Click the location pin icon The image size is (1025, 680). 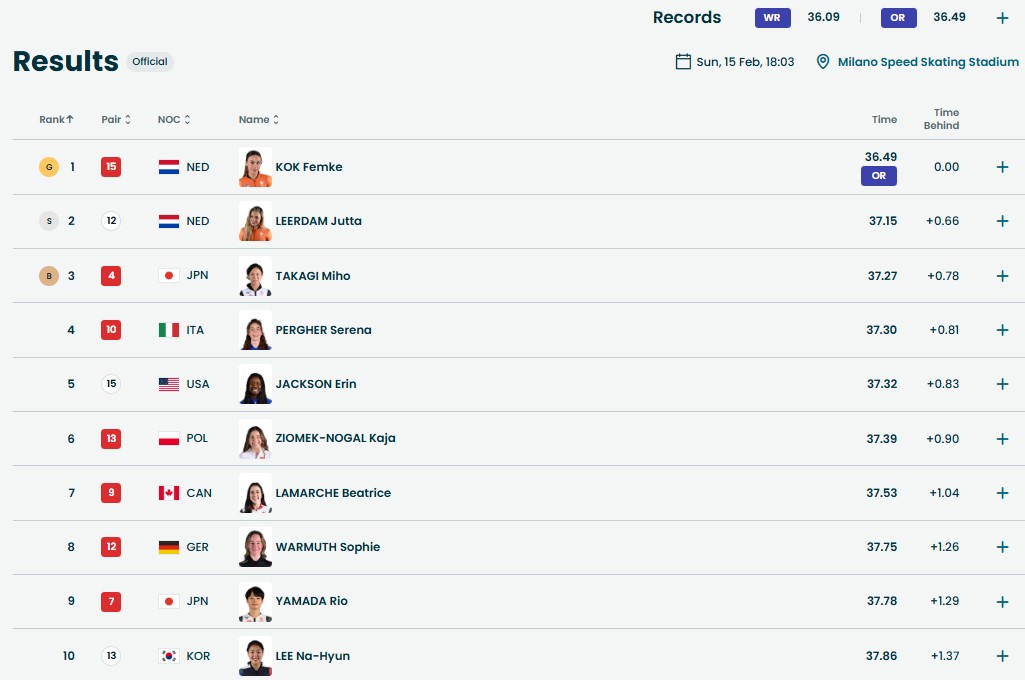823,62
